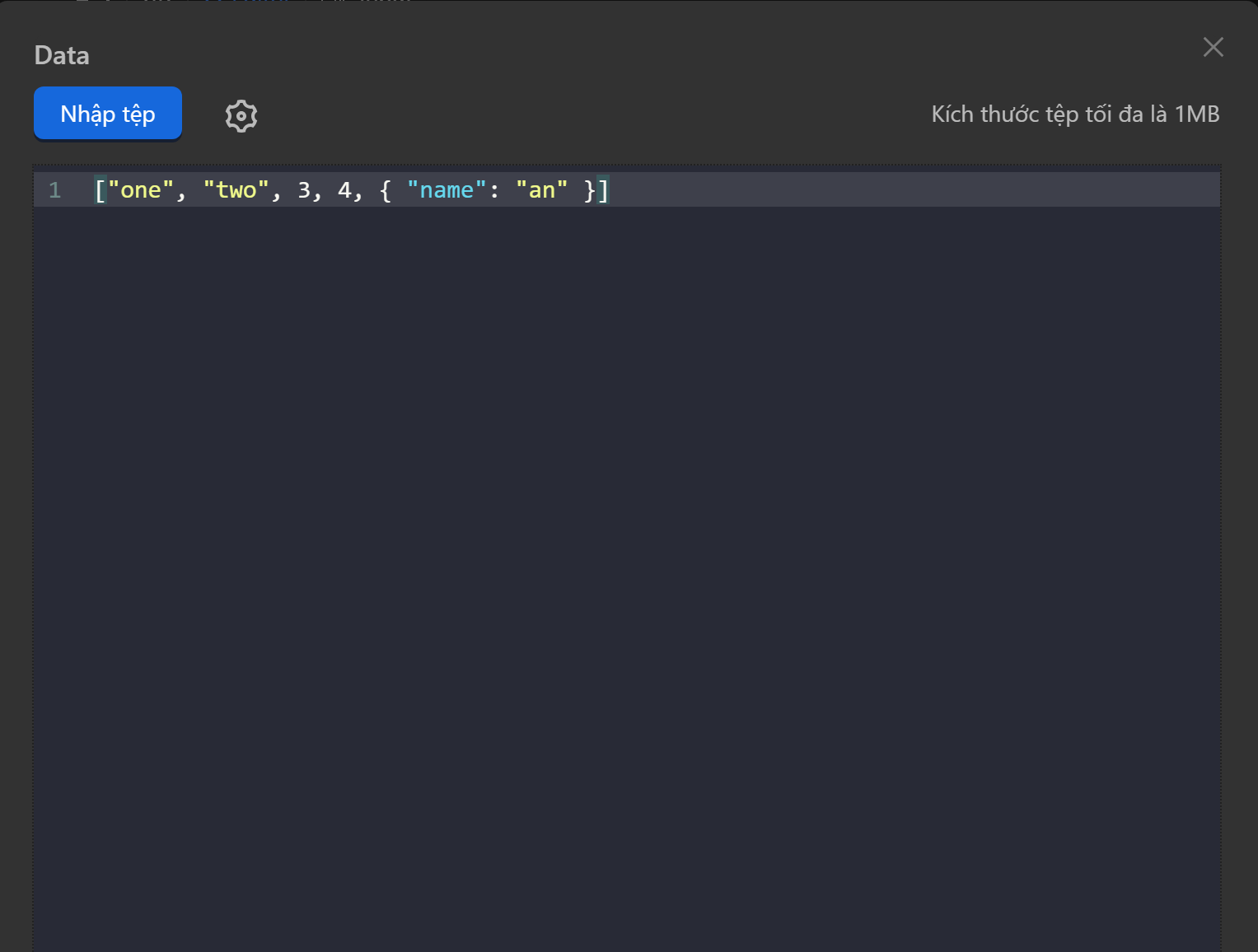Screen dimensions: 1258x952
Task: Click end of line 1 highlighted row
Action: pos(906,190)
